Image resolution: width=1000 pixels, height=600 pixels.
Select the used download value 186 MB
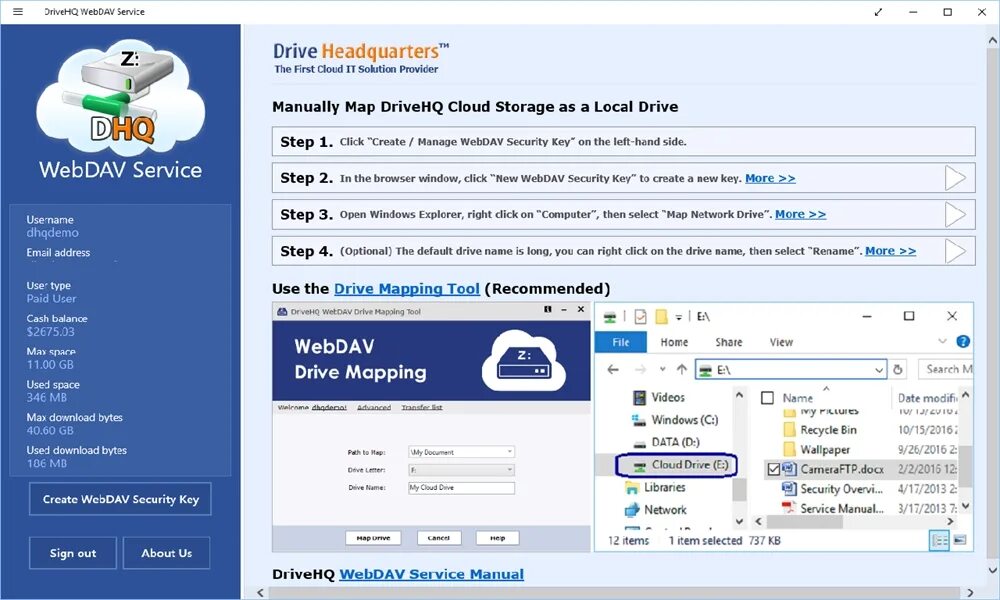47,464
